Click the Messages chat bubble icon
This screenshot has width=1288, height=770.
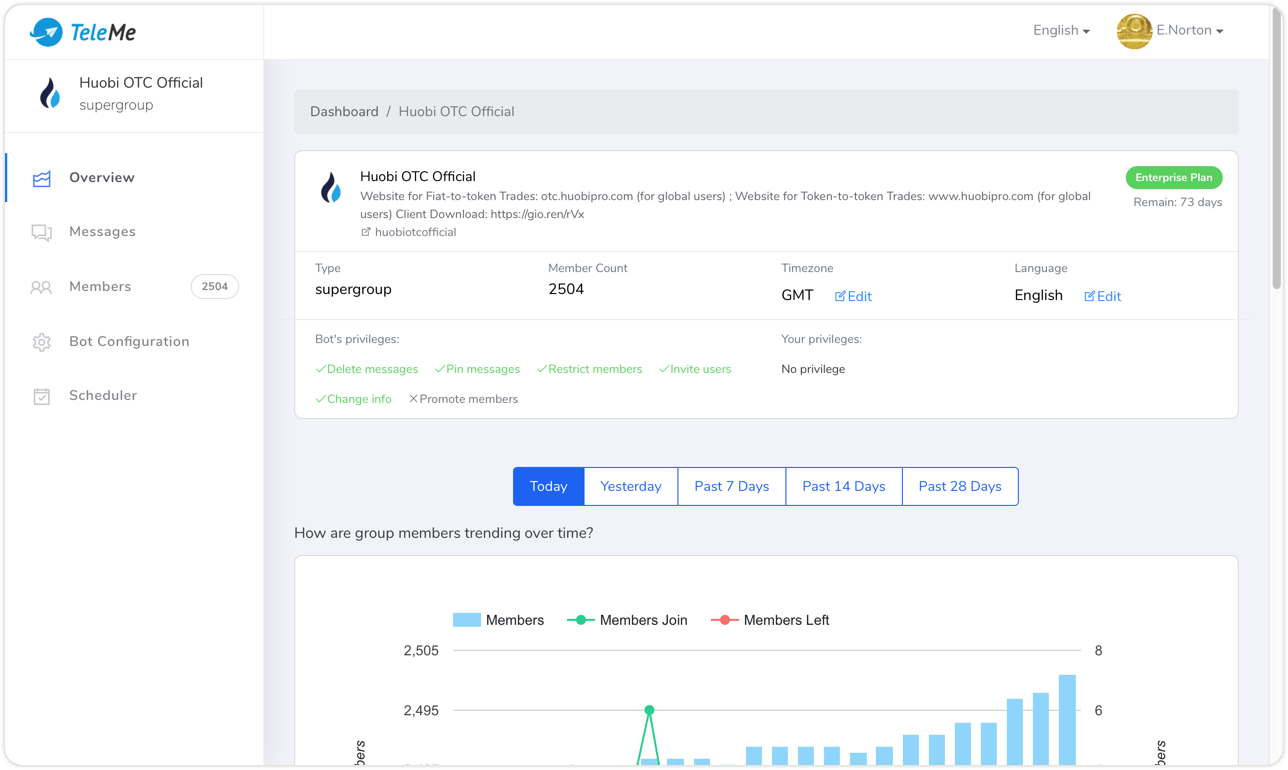(x=41, y=233)
